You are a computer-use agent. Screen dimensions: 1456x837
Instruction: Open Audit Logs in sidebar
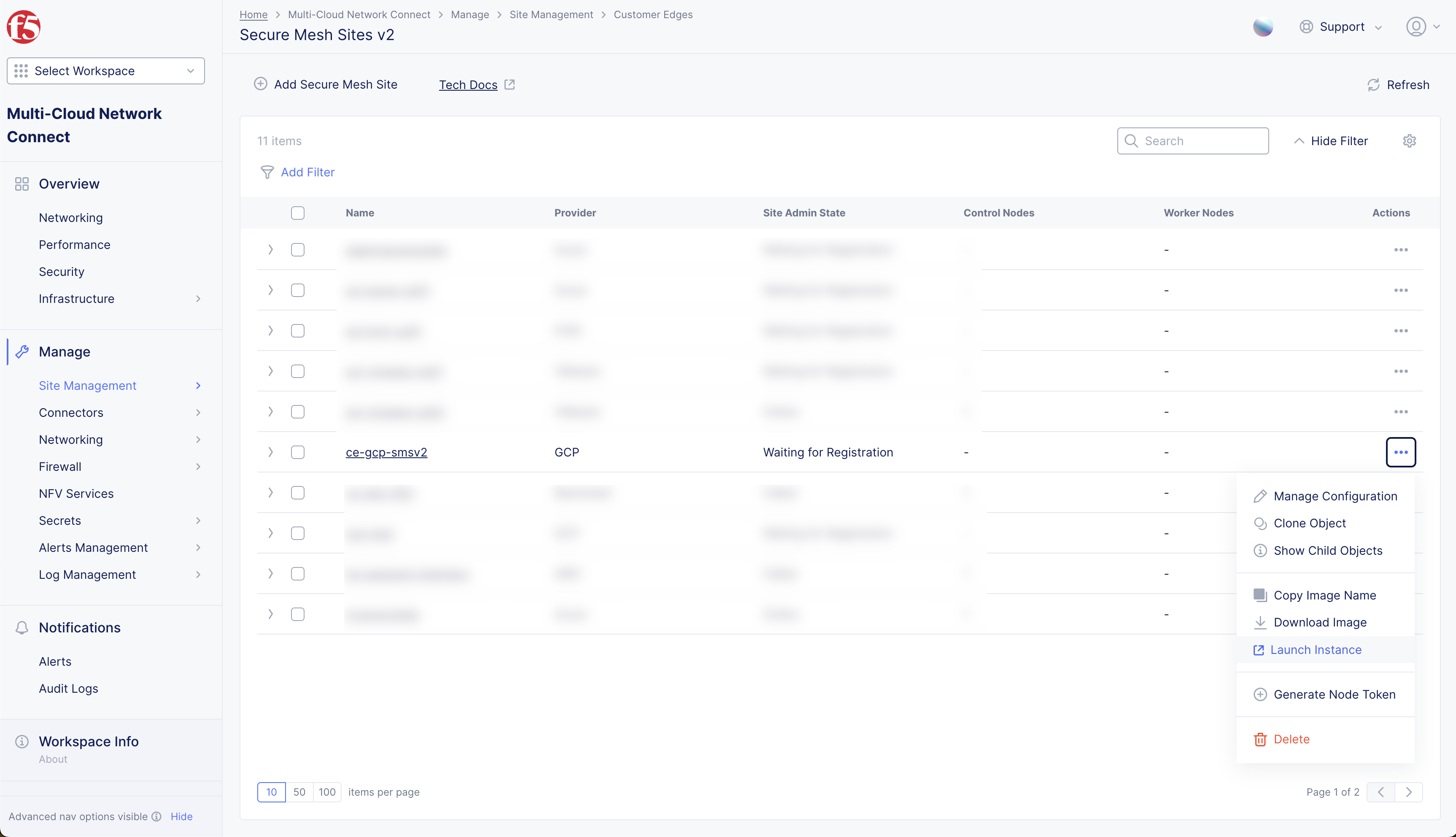tap(68, 688)
